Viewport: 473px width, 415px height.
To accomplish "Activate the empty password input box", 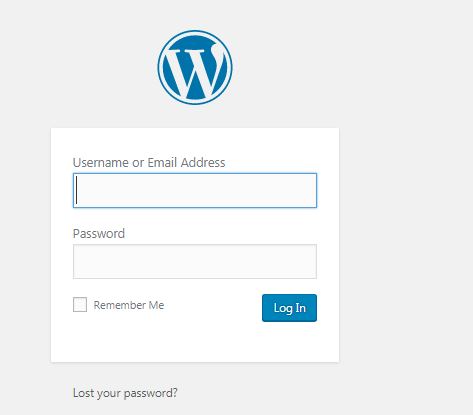I will coord(195,261).
